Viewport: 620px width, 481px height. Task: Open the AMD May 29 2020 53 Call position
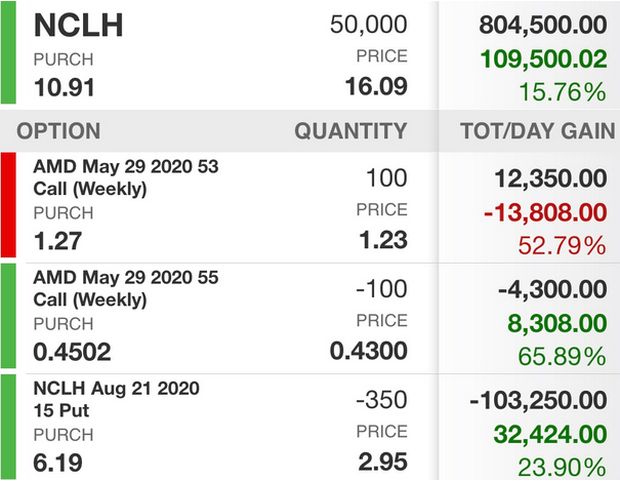(x=310, y=207)
